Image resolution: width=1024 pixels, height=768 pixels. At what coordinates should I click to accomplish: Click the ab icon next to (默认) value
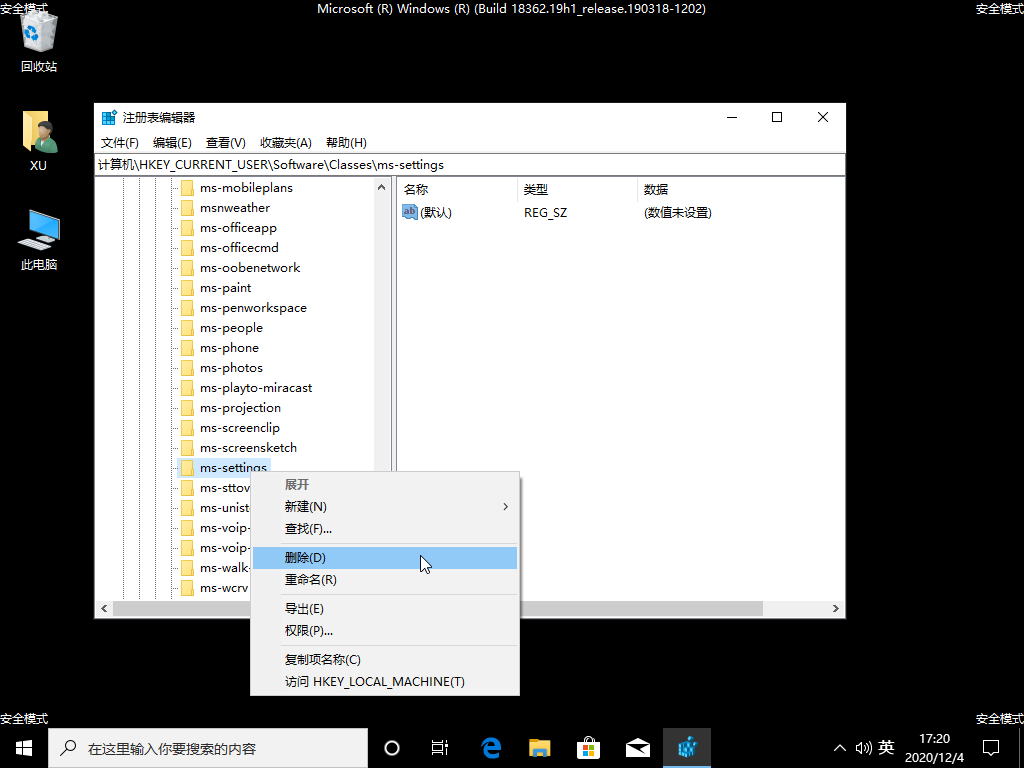point(409,212)
